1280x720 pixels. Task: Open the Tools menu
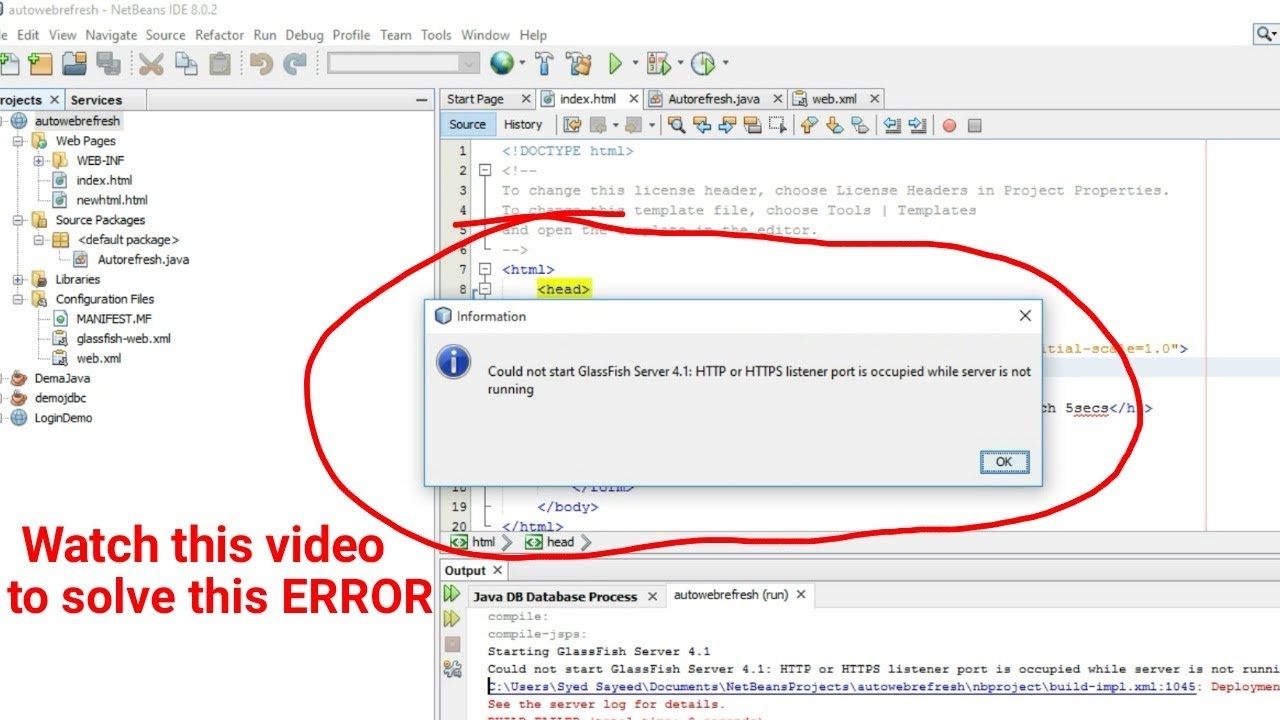436,35
